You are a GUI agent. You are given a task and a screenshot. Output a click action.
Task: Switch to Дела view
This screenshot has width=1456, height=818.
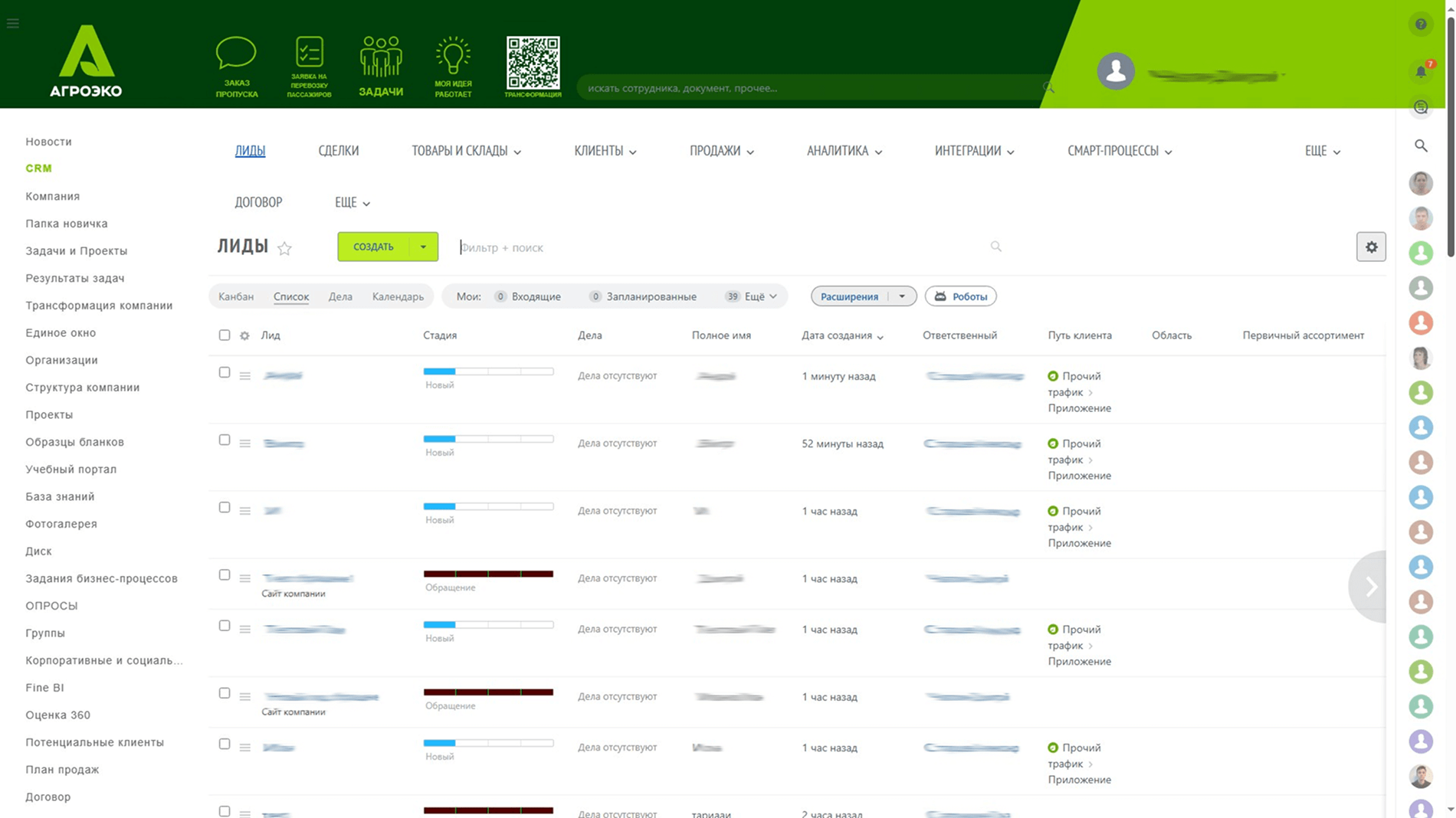coord(340,296)
